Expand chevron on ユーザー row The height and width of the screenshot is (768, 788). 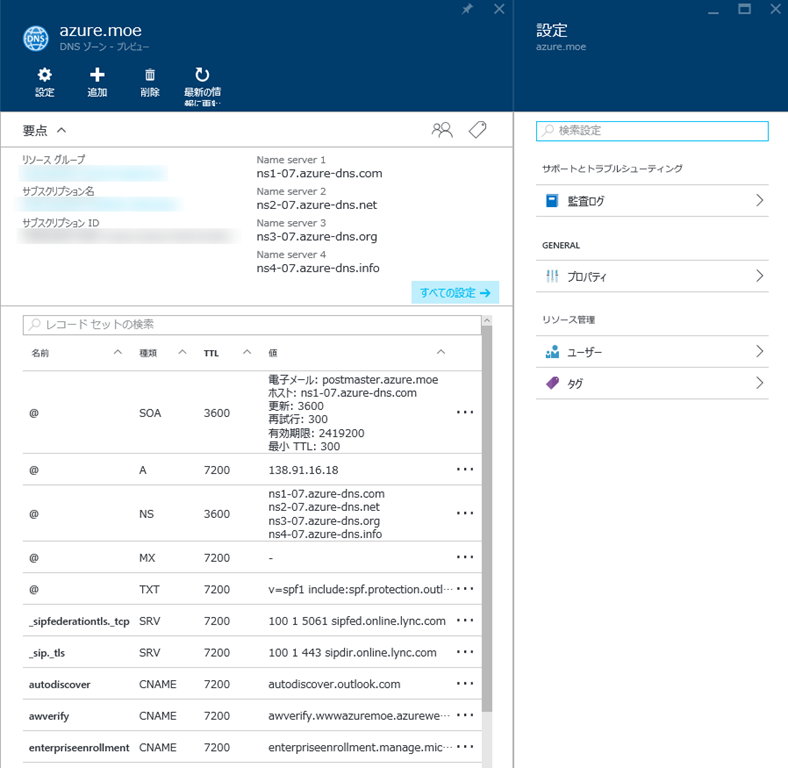pos(759,351)
